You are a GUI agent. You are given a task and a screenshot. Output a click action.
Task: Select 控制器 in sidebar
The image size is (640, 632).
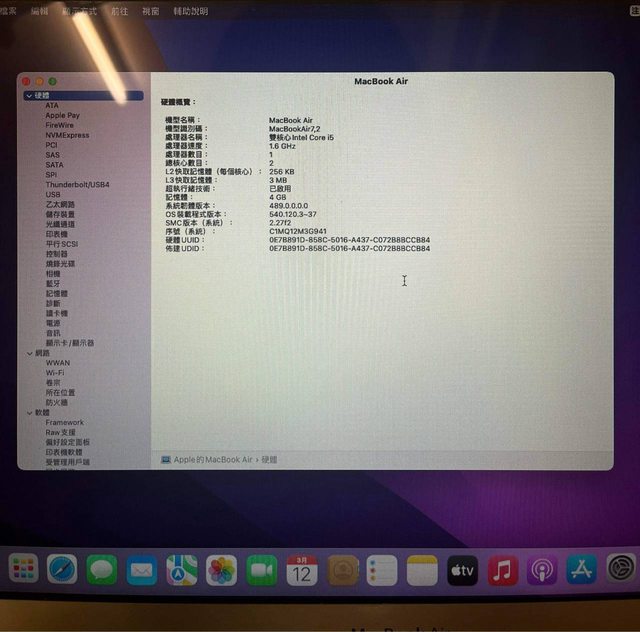point(56,254)
